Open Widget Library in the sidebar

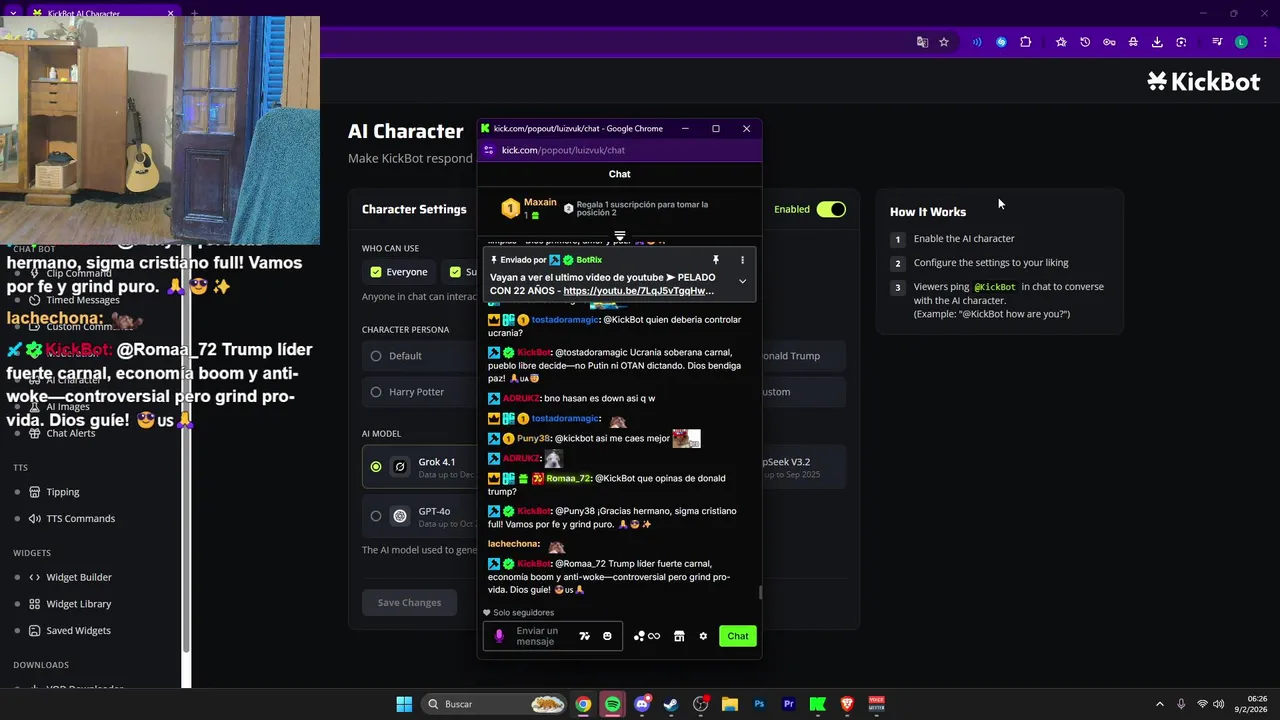tap(78, 604)
